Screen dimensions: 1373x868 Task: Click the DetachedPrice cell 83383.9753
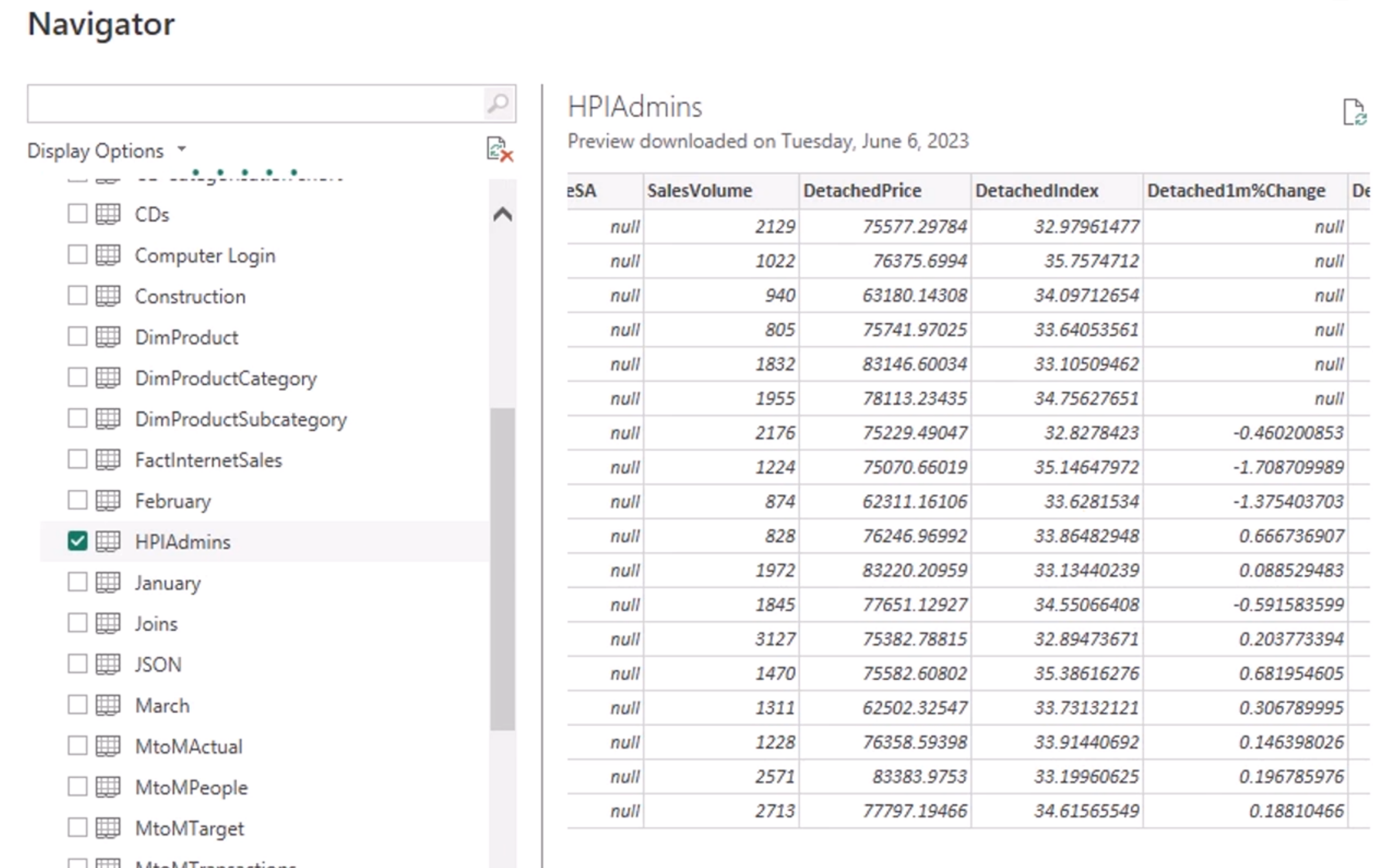click(885, 776)
